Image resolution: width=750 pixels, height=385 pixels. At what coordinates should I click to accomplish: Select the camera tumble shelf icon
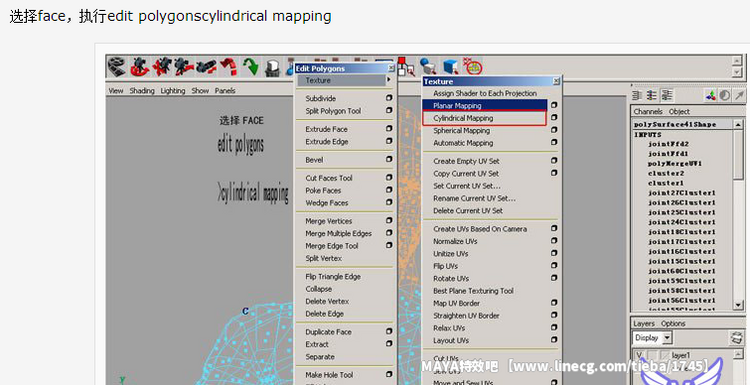coord(140,66)
